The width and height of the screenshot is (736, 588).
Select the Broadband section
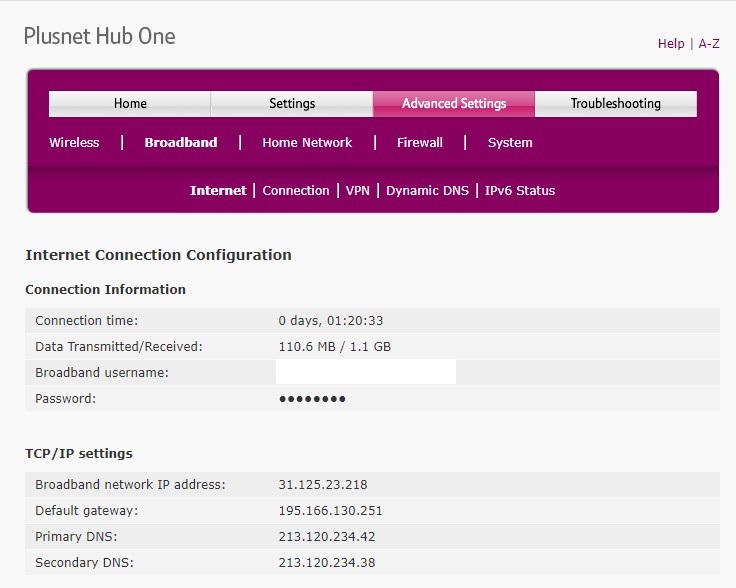pos(180,143)
